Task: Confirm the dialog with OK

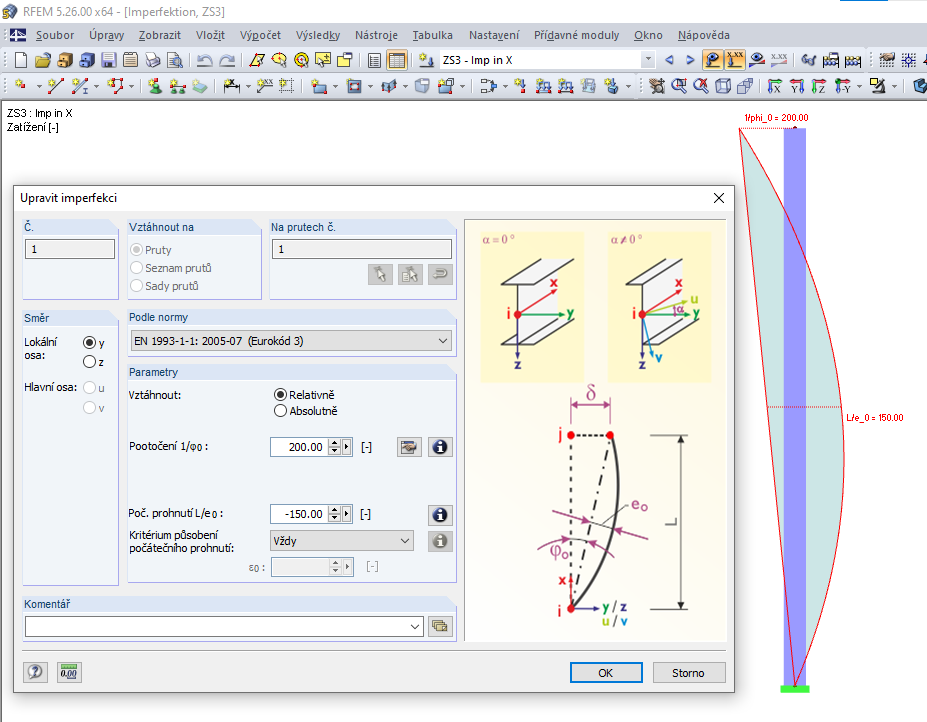Action: (x=606, y=672)
